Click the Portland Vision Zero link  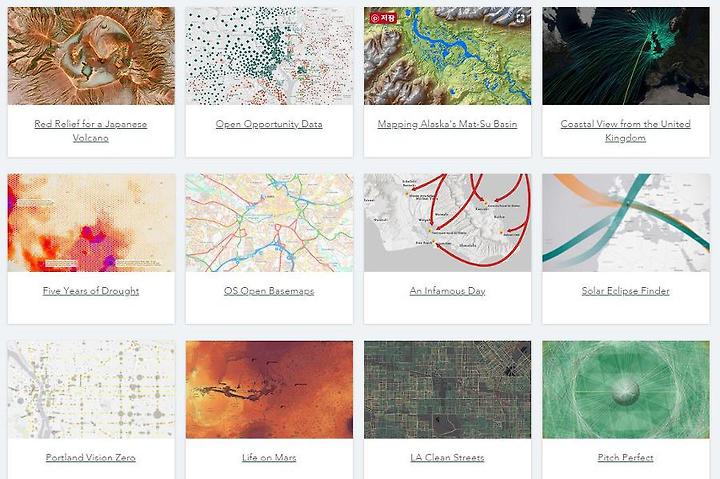click(x=91, y=457)
